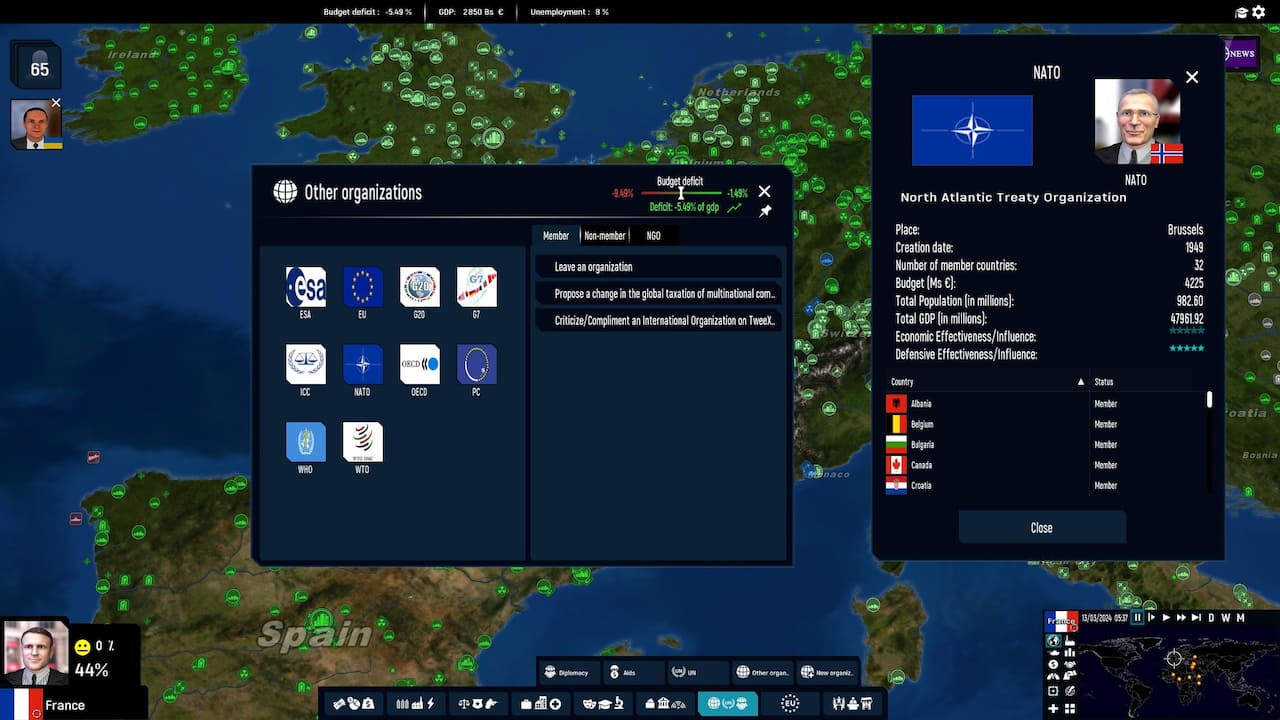The image size is (1280, 720).
Task: Open the New organization submenu
Action: tap(827, 672)
